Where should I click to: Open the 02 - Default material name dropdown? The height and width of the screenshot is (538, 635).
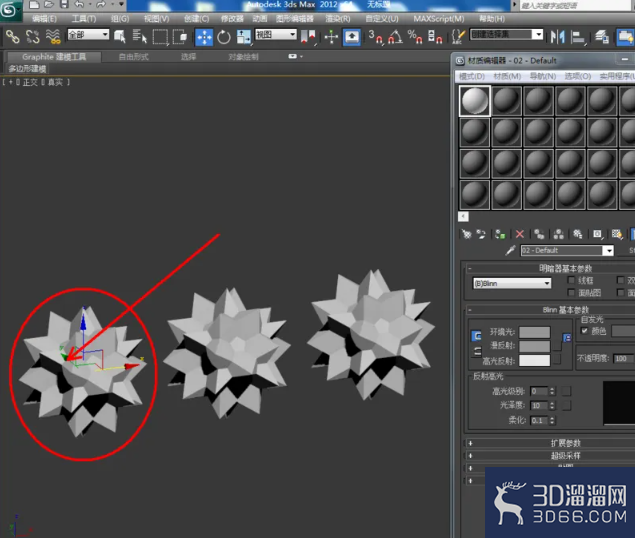(x=609, y=251)
